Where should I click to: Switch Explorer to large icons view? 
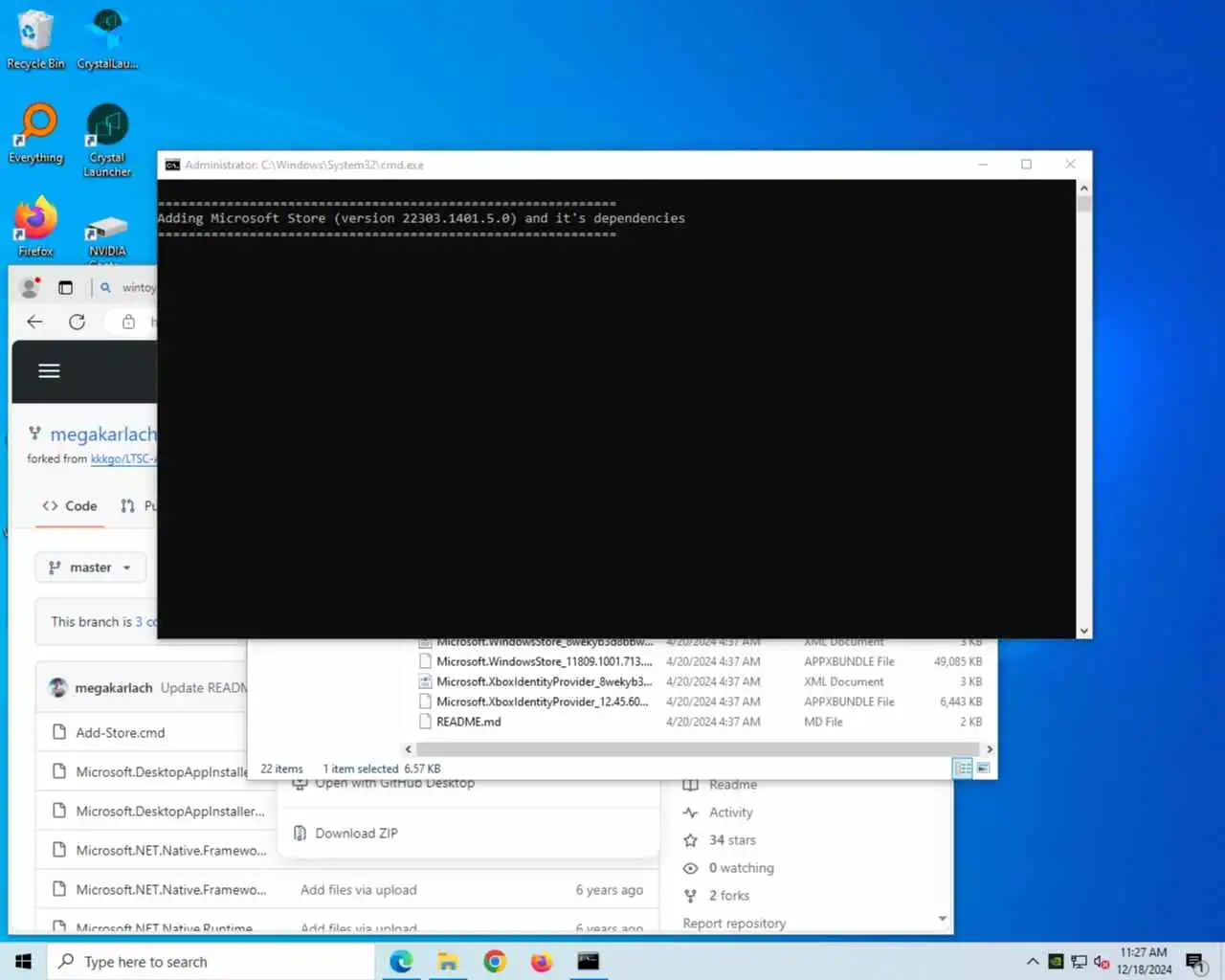click(983, 768)
